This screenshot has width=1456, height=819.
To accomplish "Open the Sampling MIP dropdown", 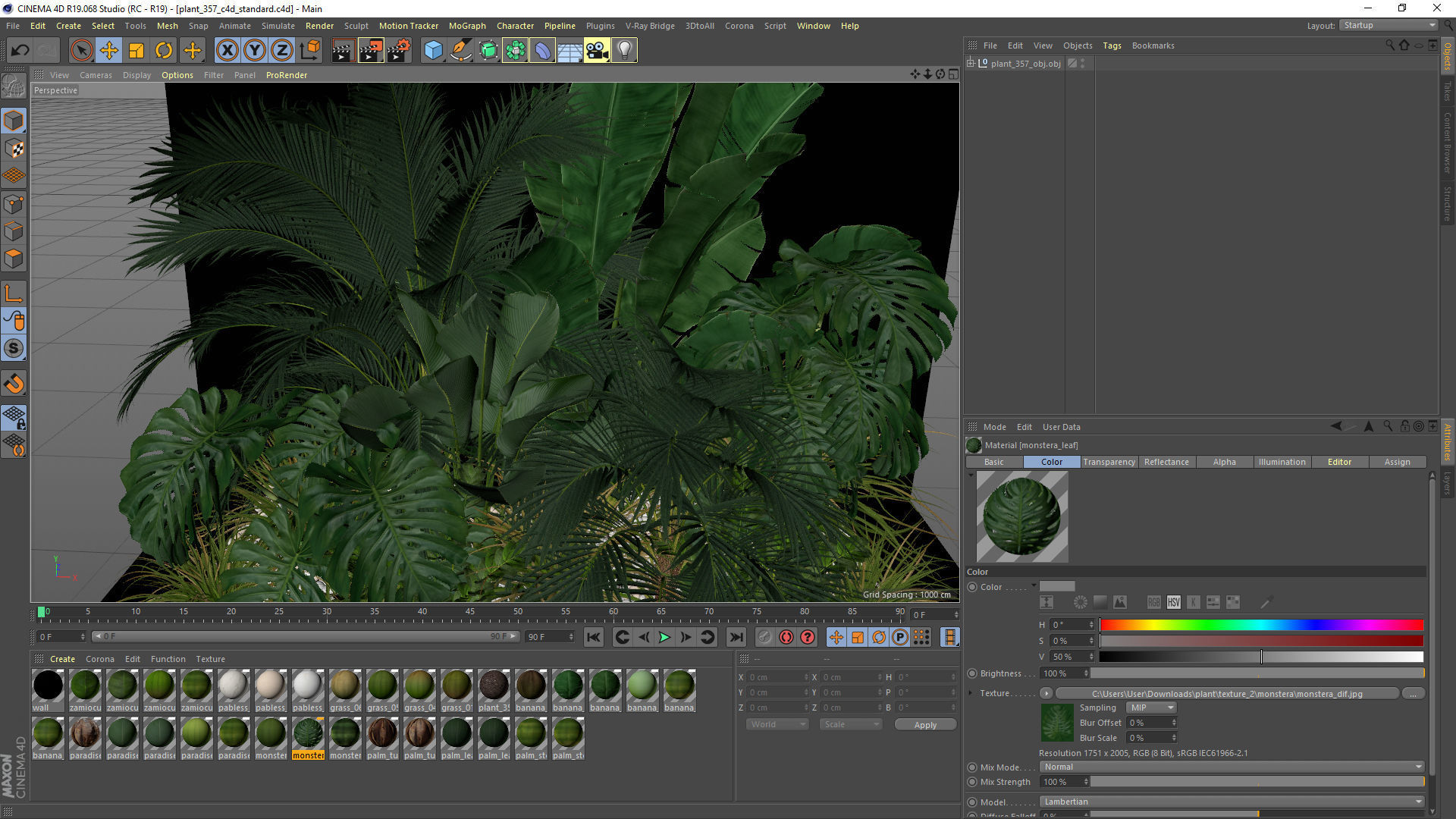I will (x=1151, y=708).
